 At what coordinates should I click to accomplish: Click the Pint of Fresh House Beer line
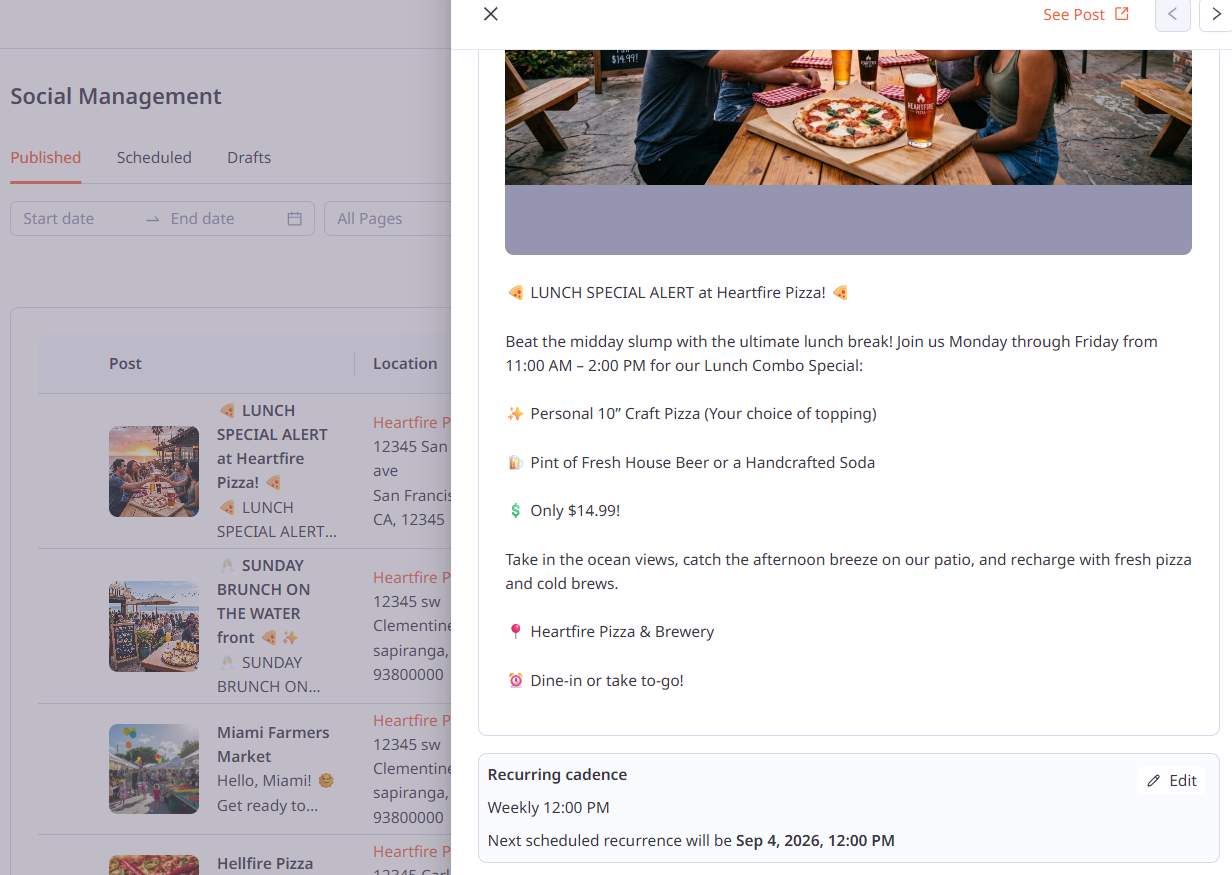coord(691,463)
